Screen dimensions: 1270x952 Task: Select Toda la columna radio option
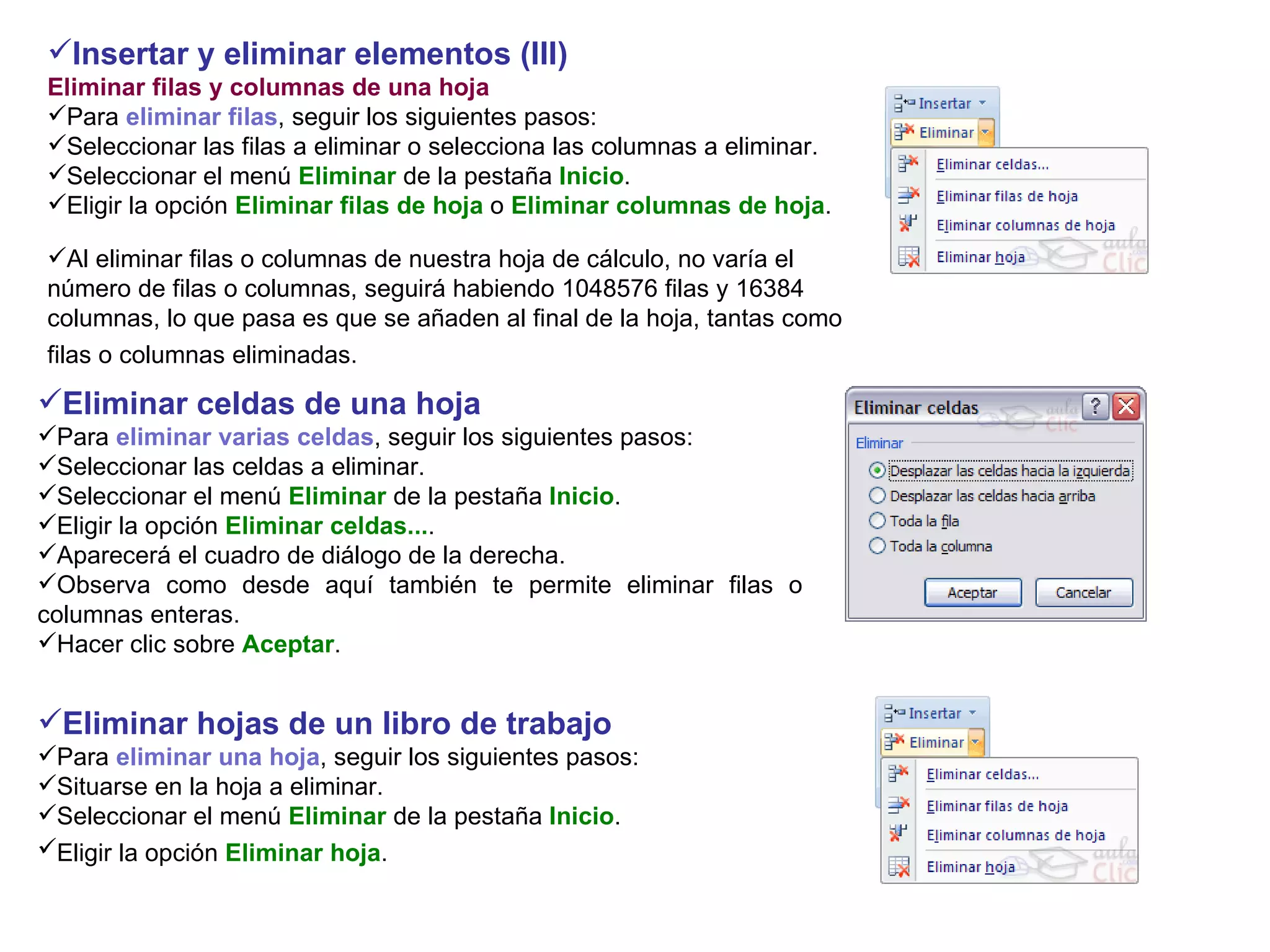(x=877, y=546)
